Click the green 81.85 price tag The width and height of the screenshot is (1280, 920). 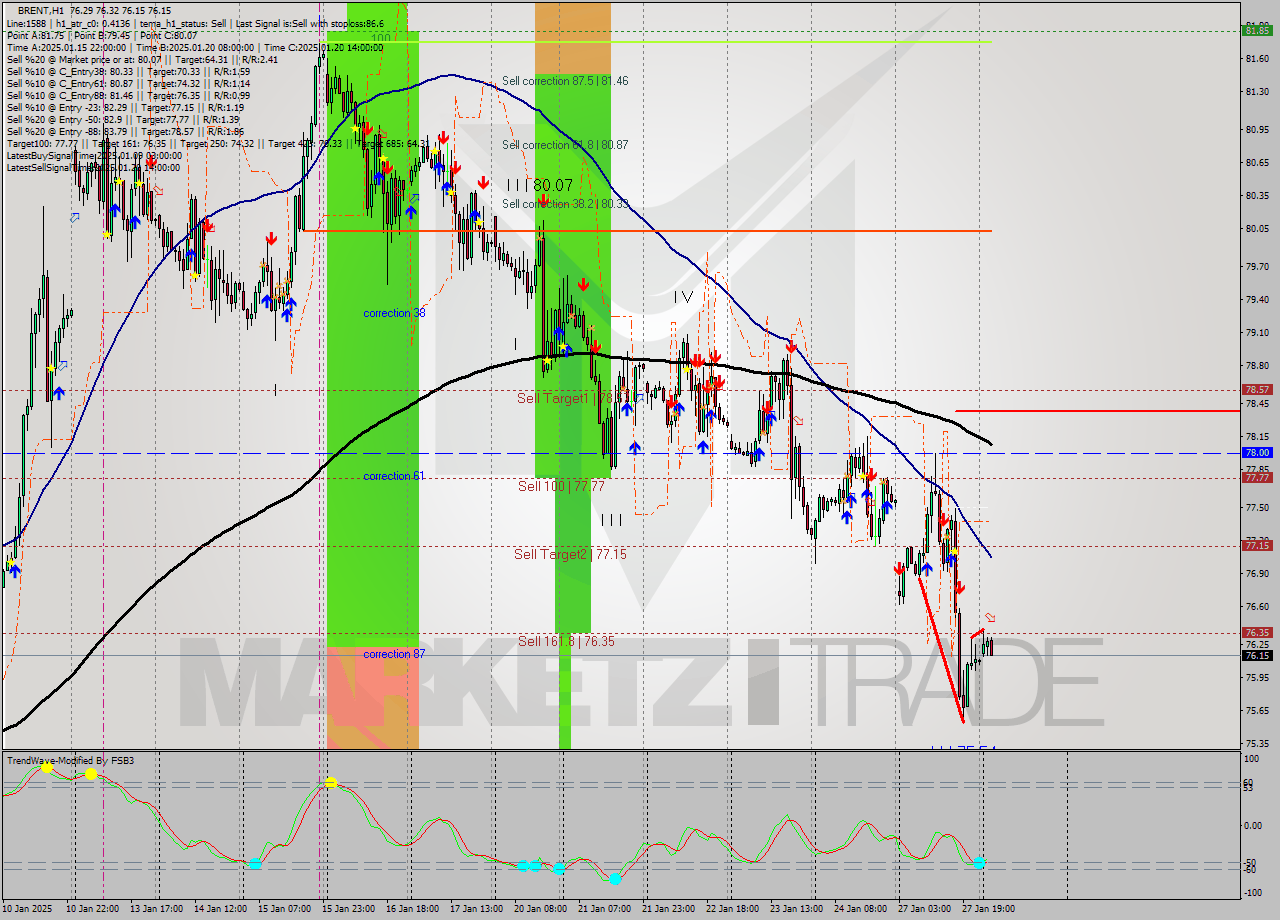pyautogui.click(x=1257, y=30)
